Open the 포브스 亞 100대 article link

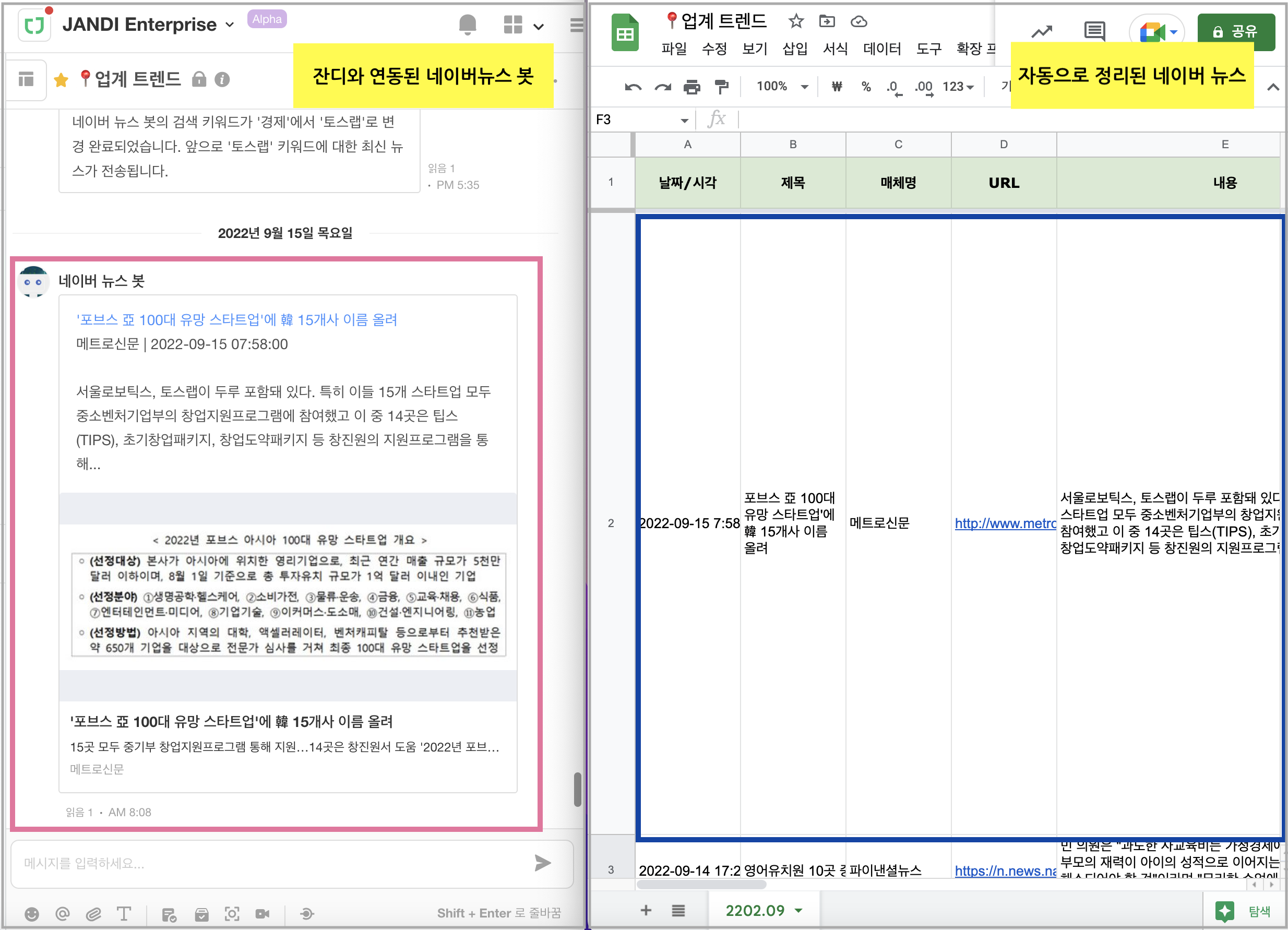coord(237,319)
